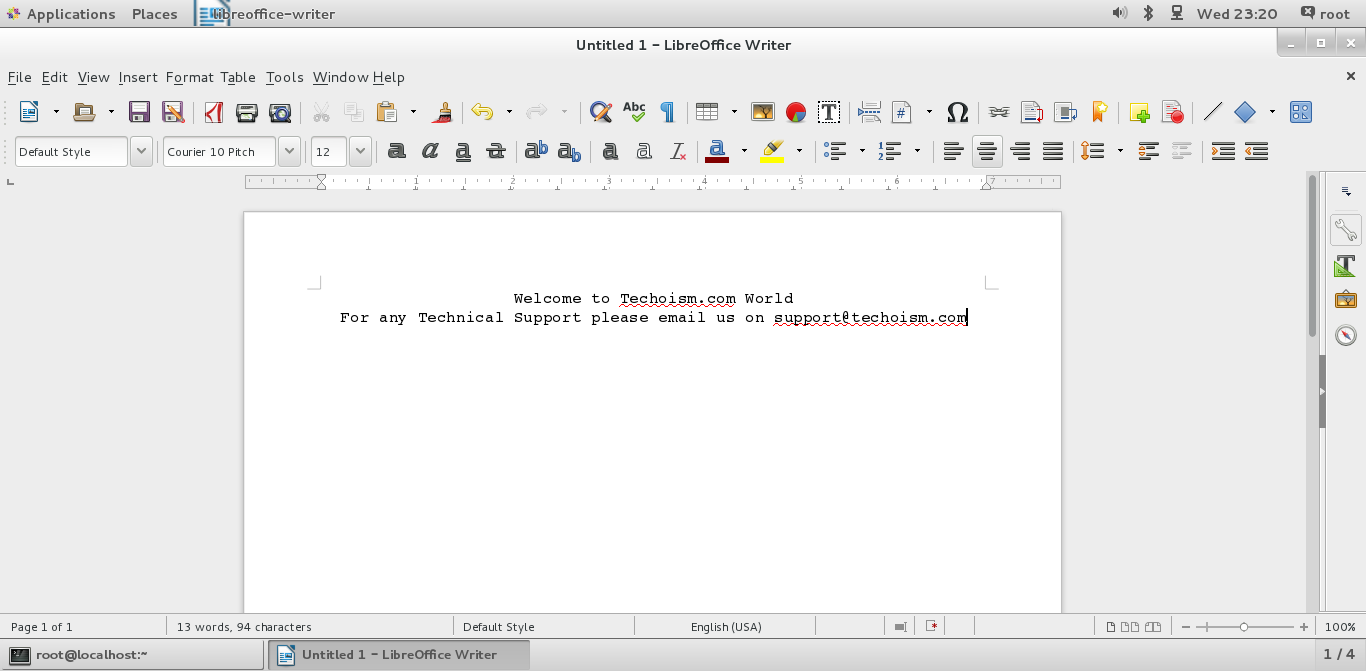Open the recent documents dropdown arrow beside Open

[x=111, y=112]
